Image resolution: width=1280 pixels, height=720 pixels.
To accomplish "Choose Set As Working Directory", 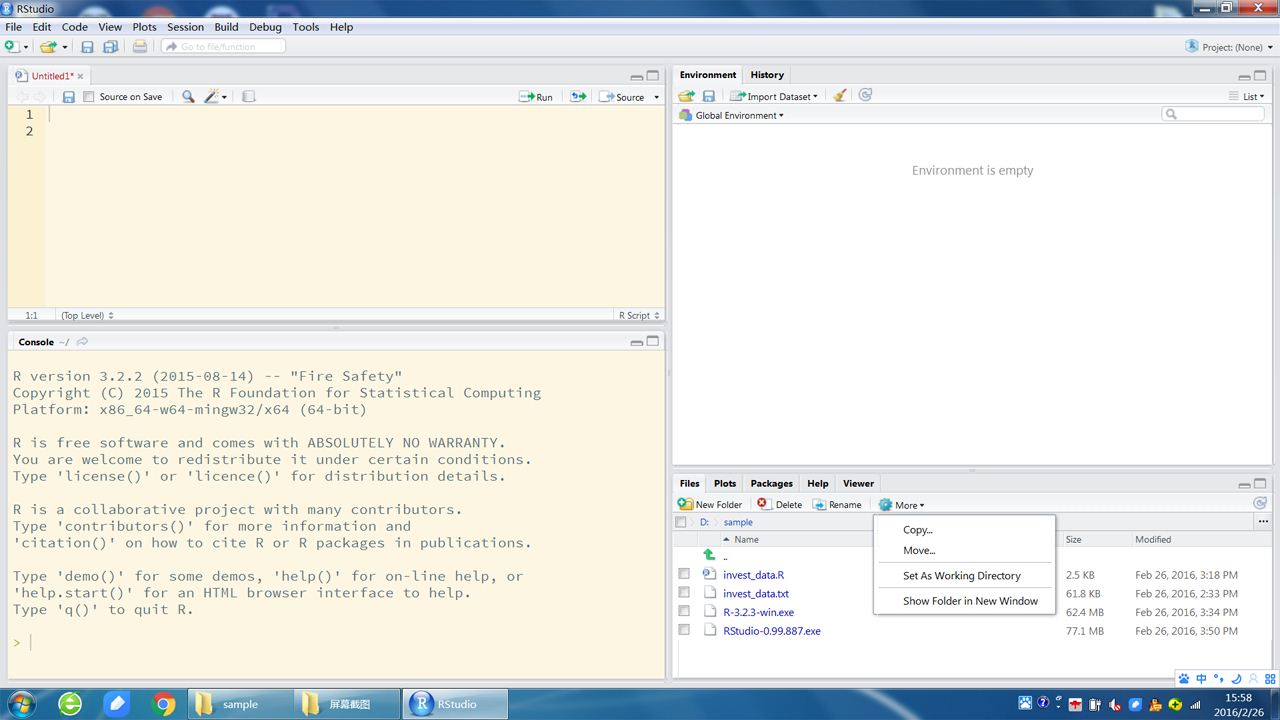I will (x=964, y=576).
